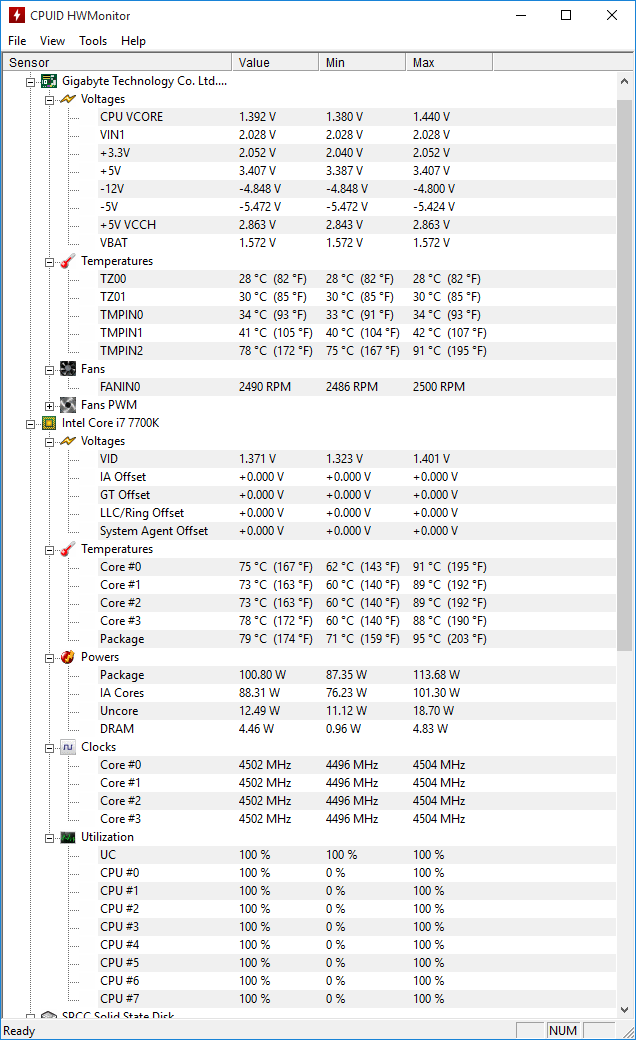Click the HWMonitor title bar app icon
The height and width of the screenshot is (1040, 636).
[x=16, y=16]
